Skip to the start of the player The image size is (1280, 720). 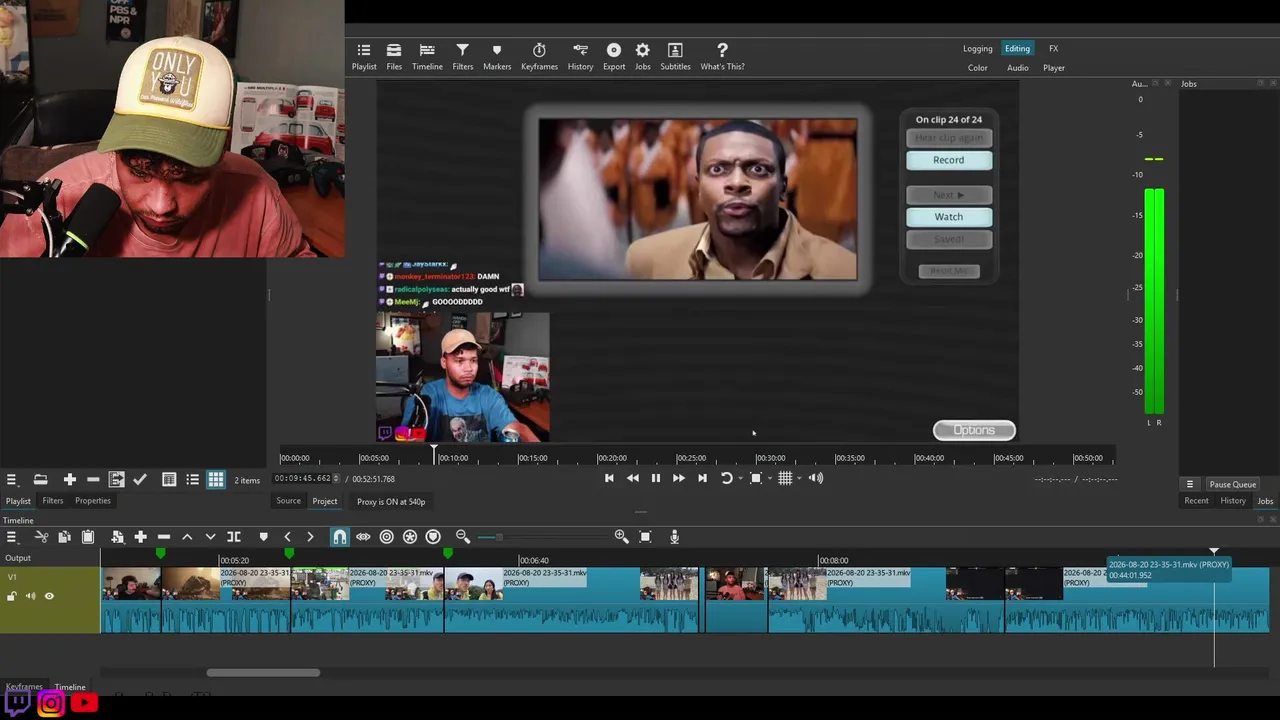coord(609,478)
